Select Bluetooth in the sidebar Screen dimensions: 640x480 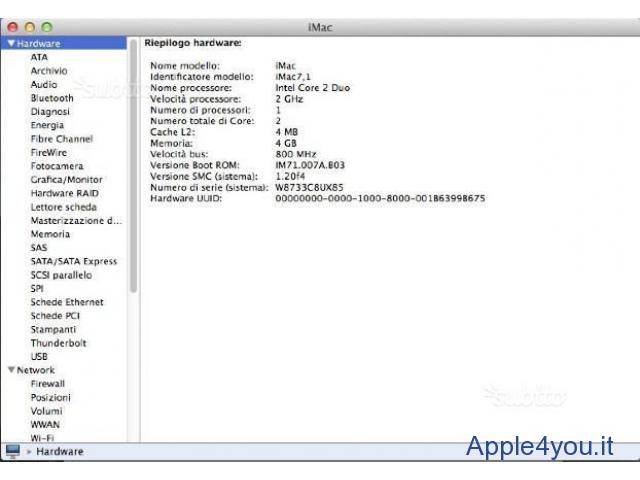coord(52,98)
